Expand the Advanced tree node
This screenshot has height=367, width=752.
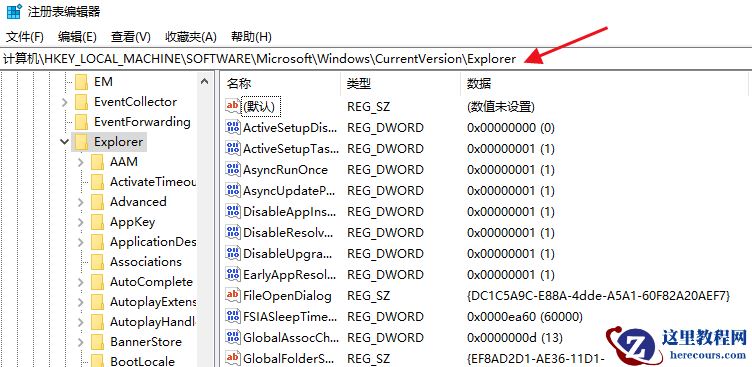tap(81, 202)
